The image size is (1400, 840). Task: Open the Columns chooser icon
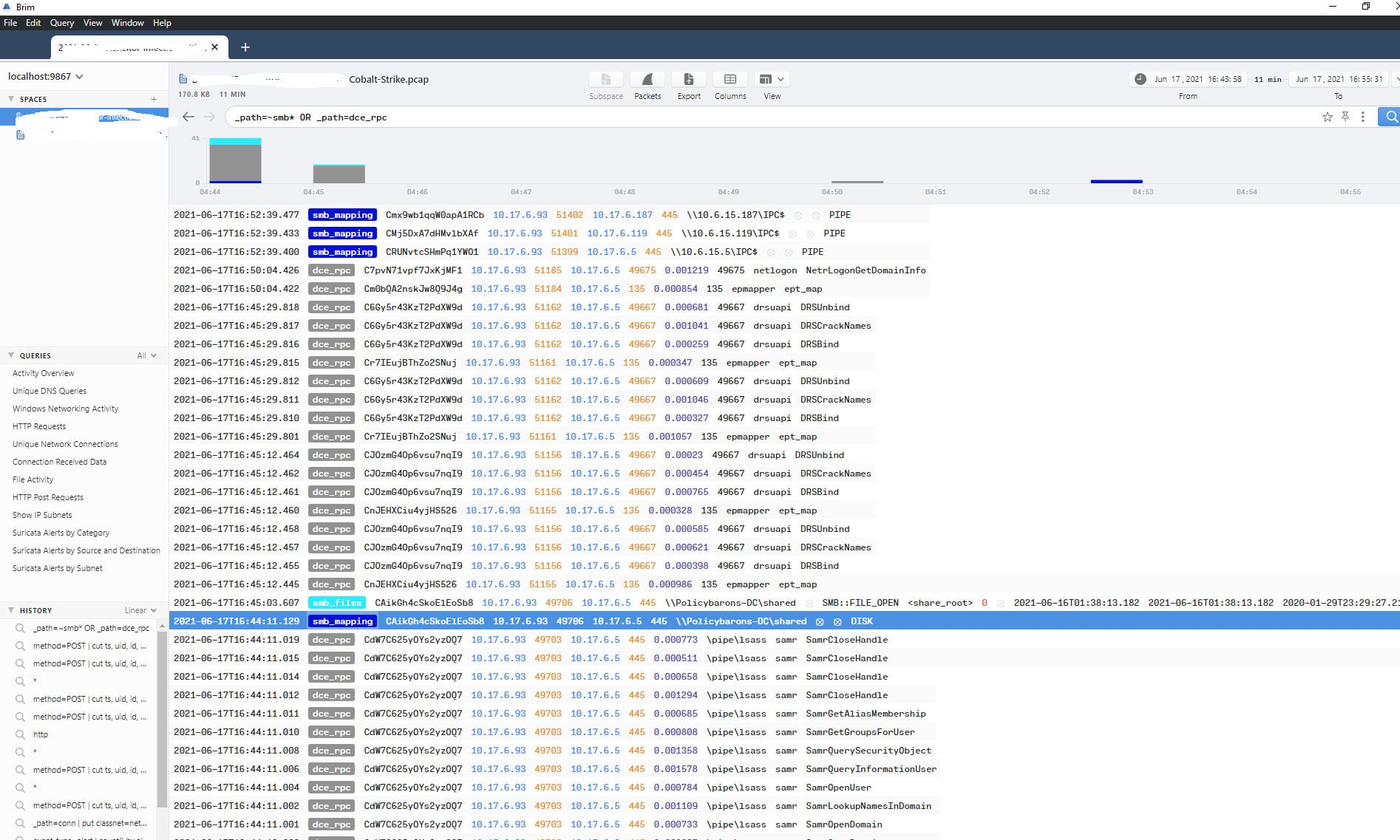tap(730, 79)
